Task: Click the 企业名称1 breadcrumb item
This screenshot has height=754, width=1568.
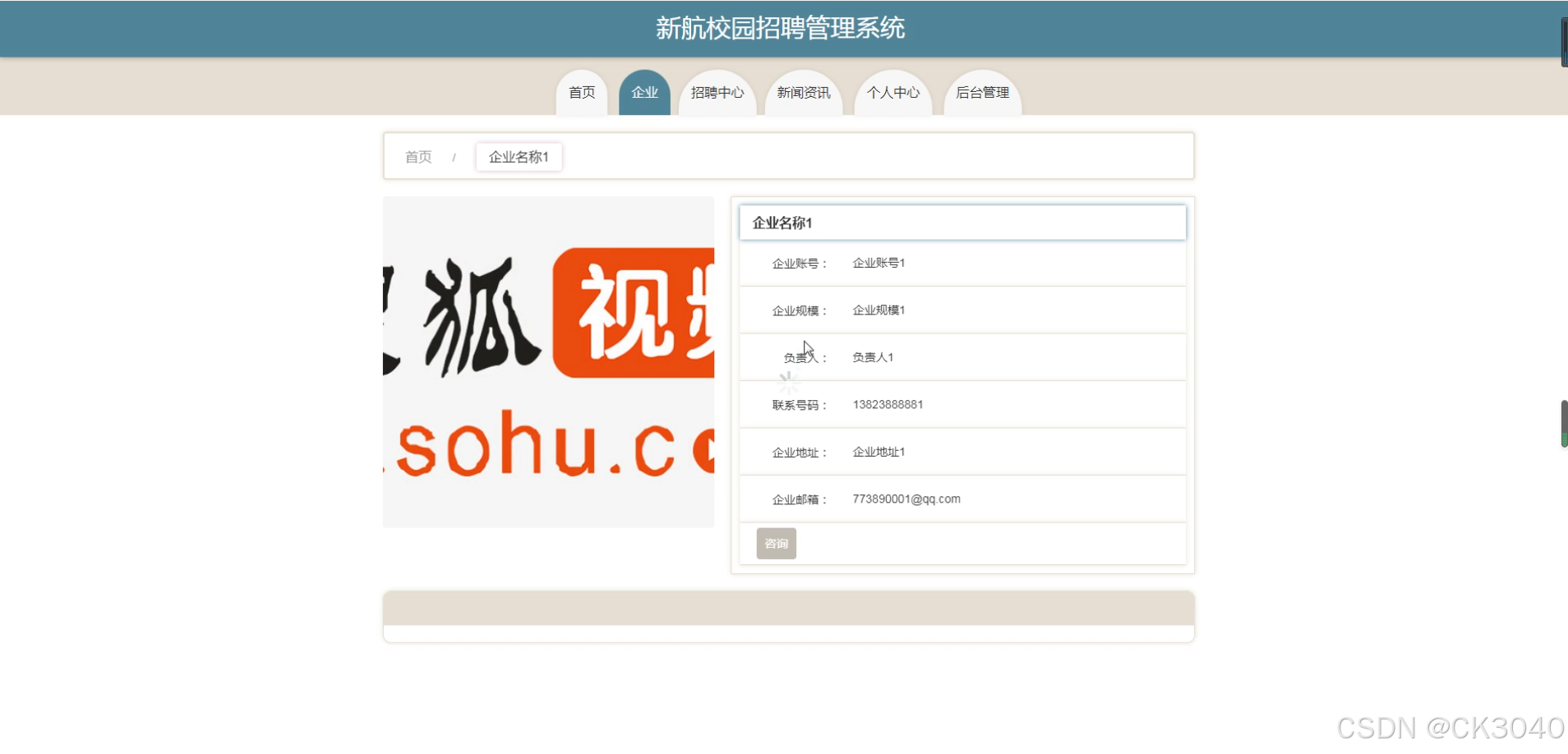Action: (519, 157)
